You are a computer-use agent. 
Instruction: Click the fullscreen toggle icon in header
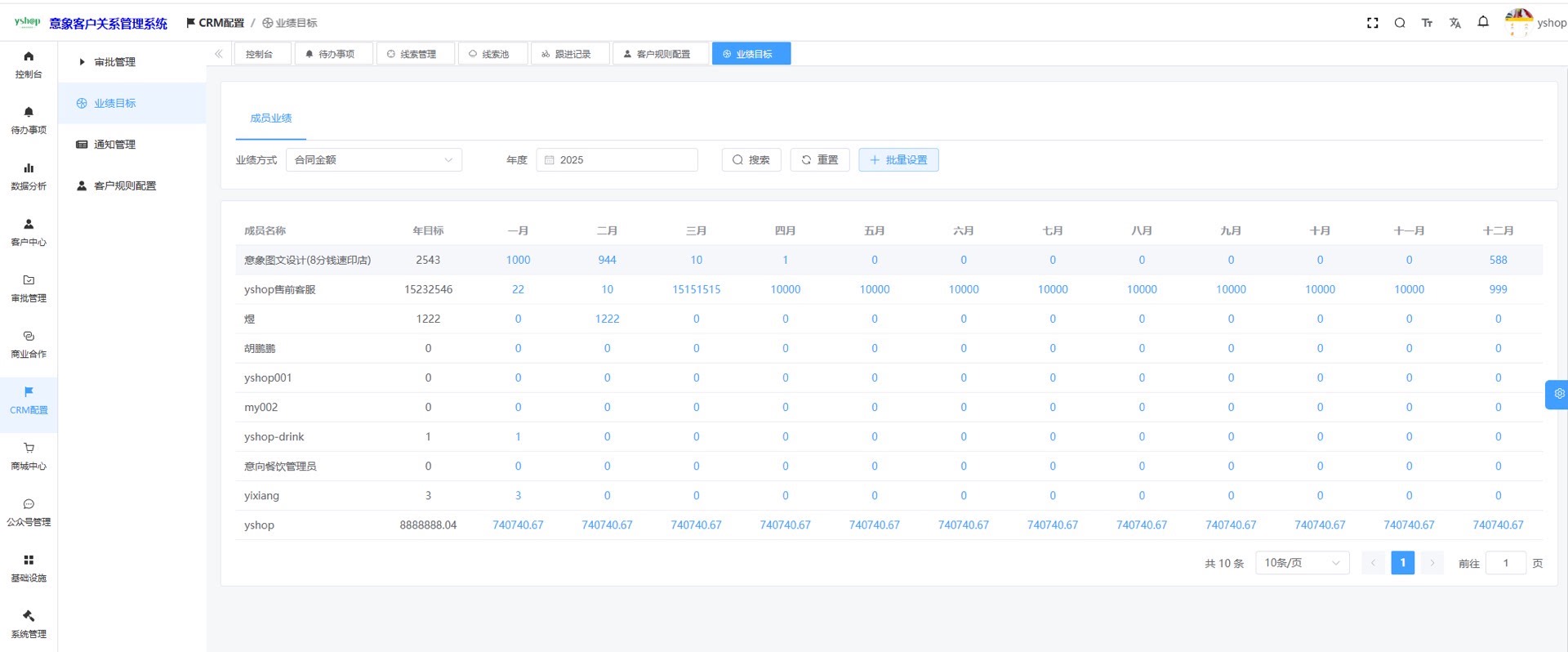point(1372,23)
